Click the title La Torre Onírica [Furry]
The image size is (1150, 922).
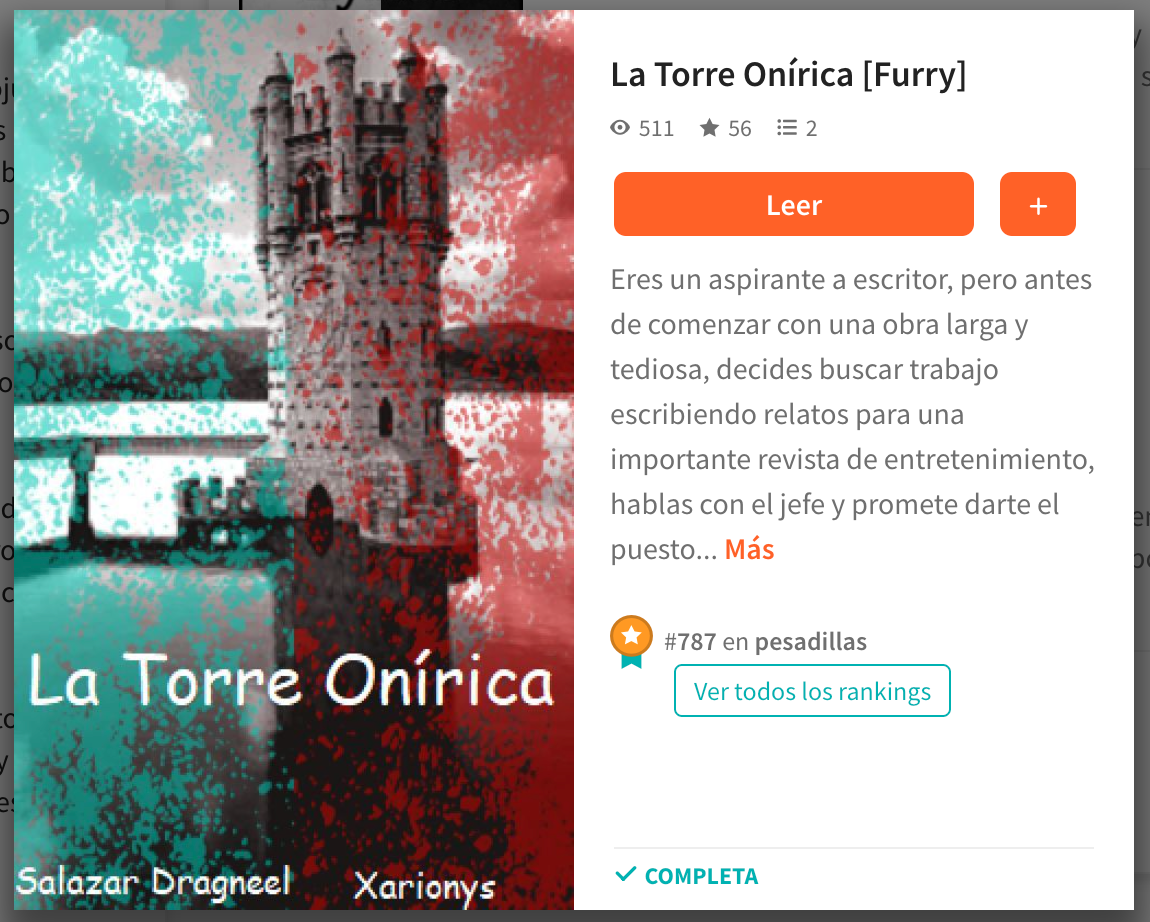788,75
